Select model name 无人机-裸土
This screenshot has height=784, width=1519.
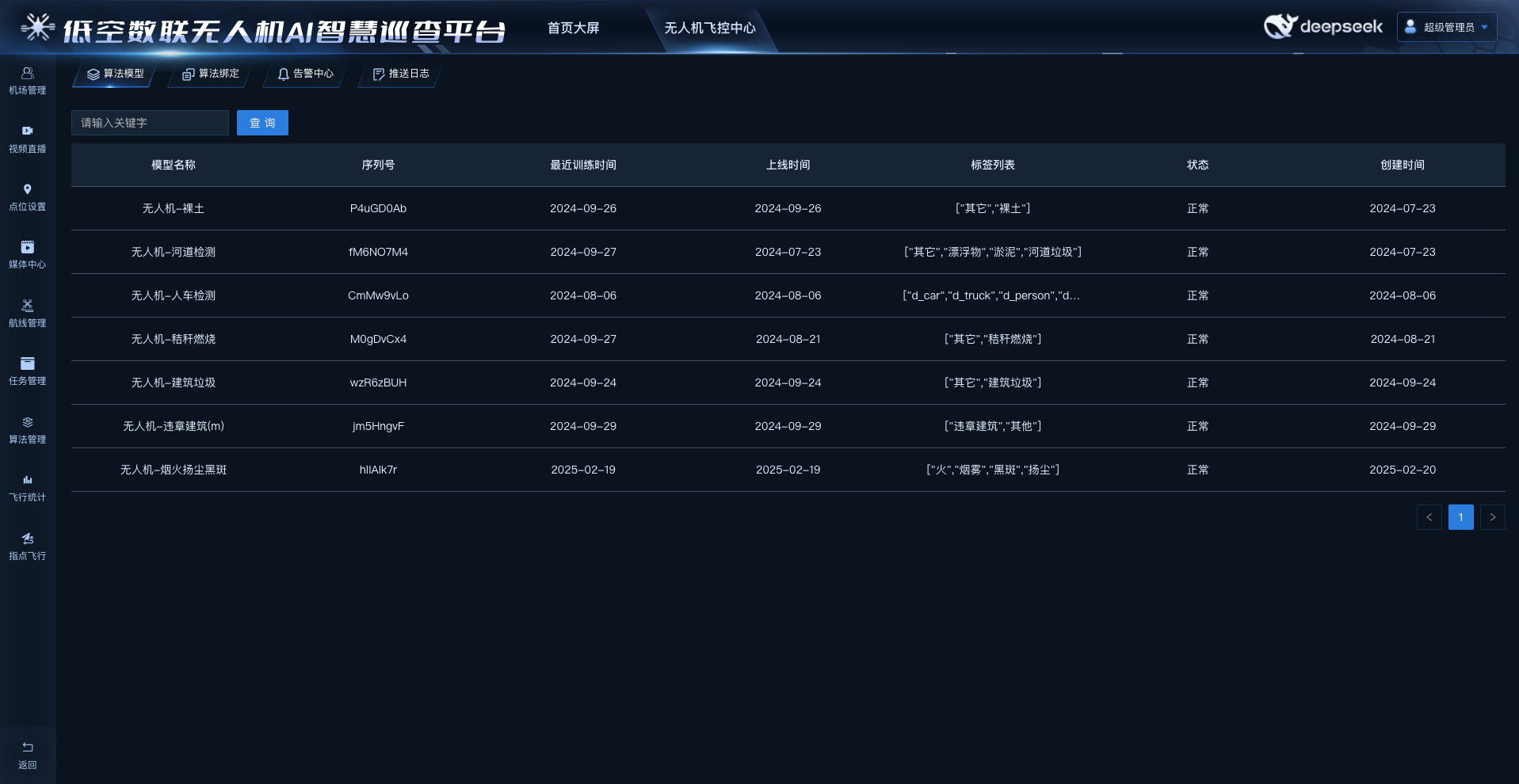point(174,208)
